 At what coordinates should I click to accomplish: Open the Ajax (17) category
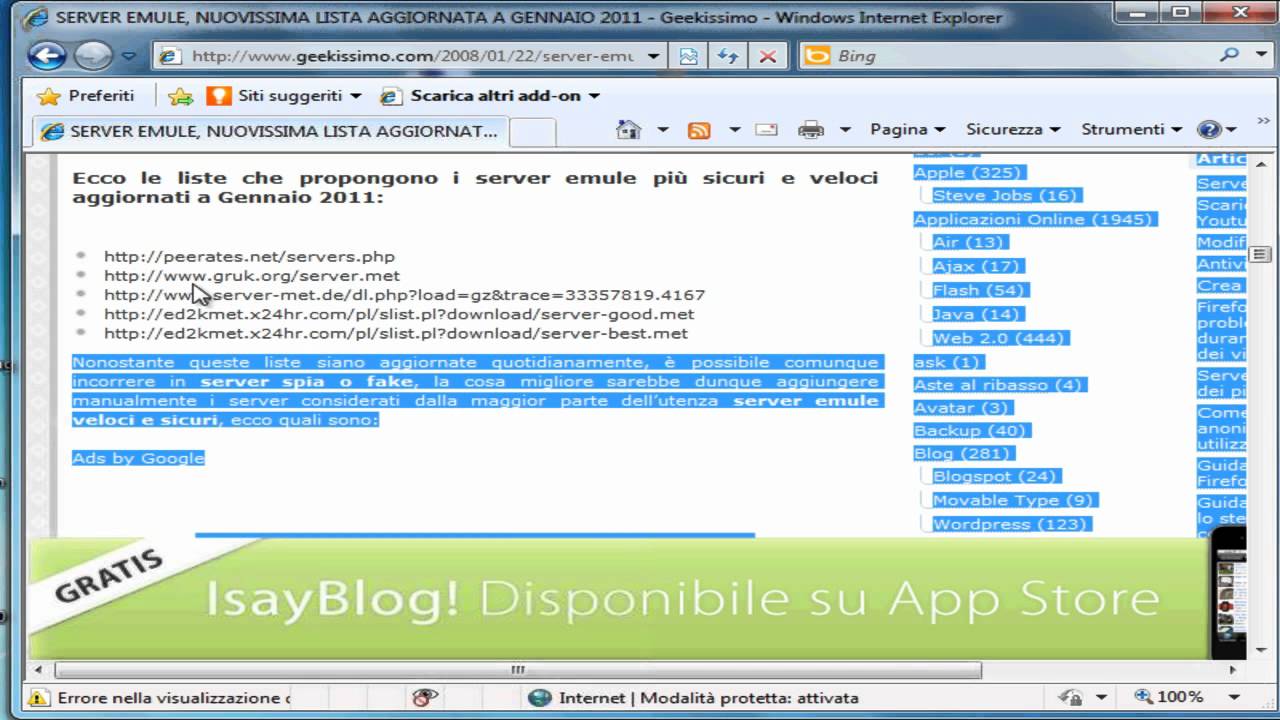[976, 266]
